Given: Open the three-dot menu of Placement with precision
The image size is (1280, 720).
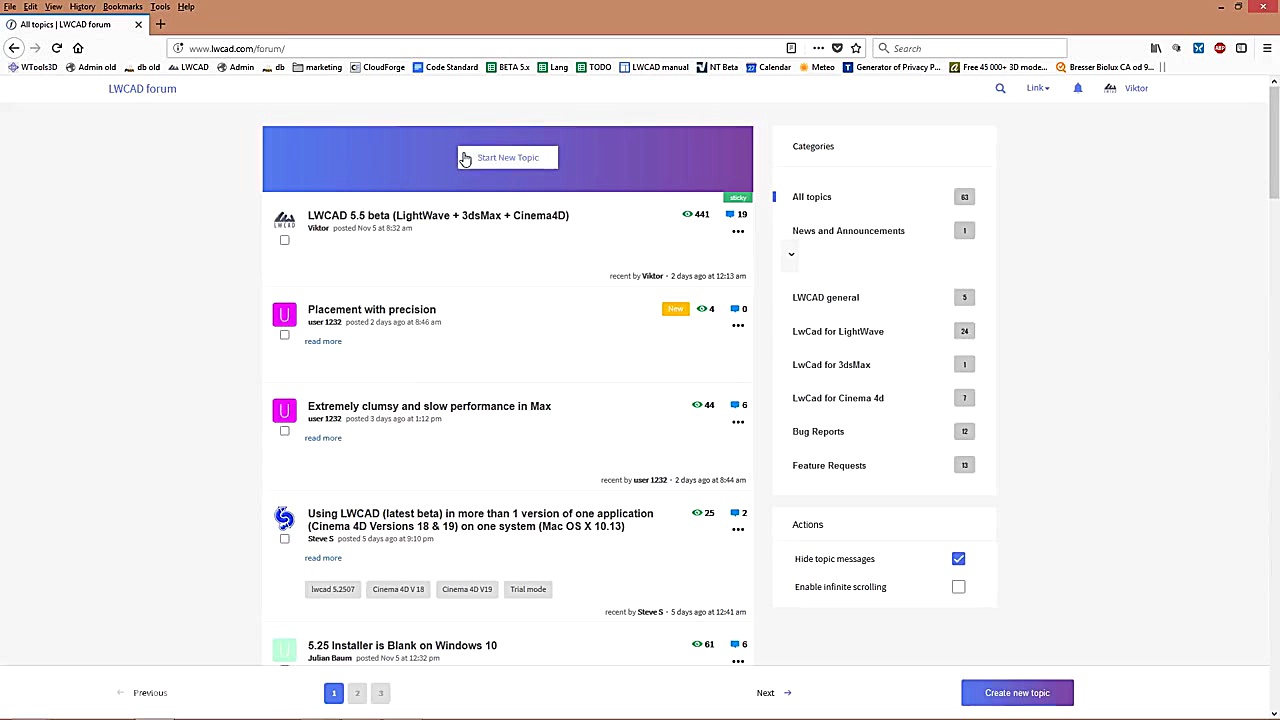Looking at the screenshot, I should pos(738,326).
